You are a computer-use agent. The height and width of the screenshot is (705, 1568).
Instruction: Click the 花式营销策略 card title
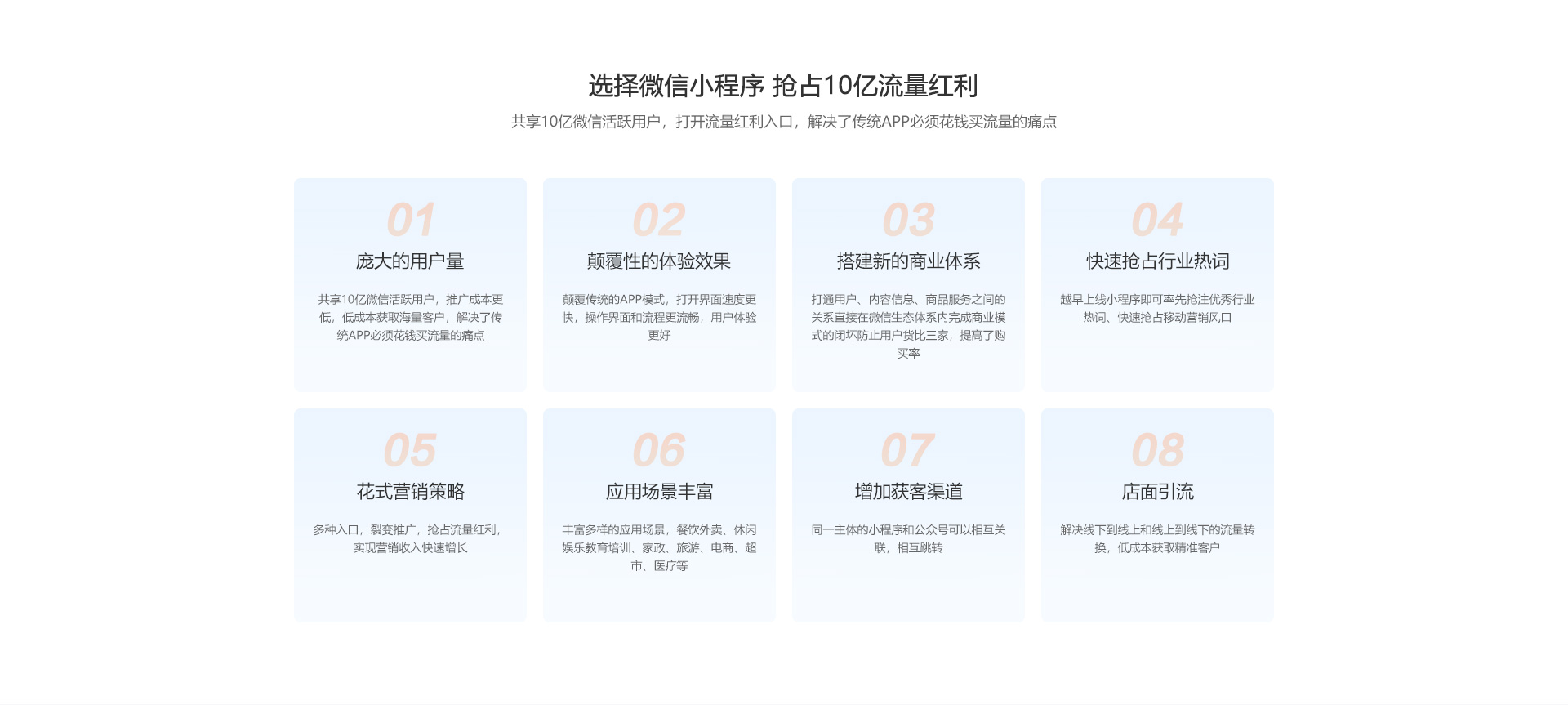[x=410, y=492]
